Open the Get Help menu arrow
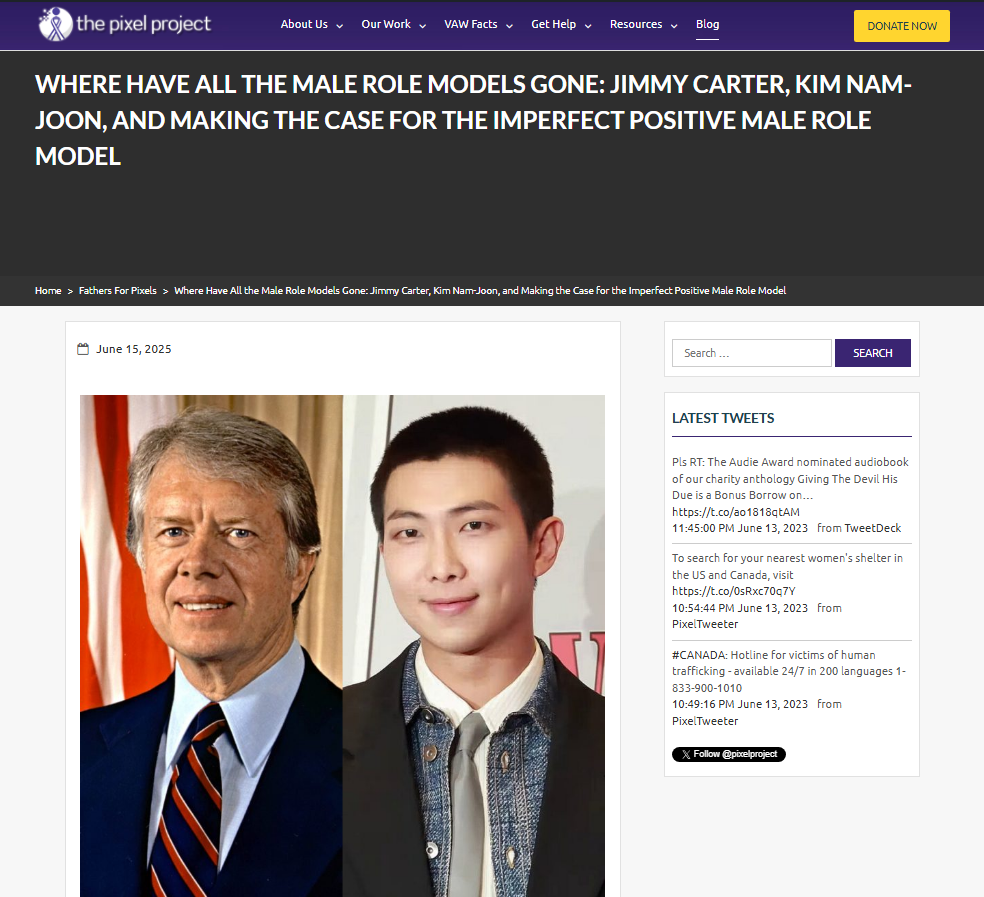The width and height of the screenshot is (984, 897). (x=588, y=26)
